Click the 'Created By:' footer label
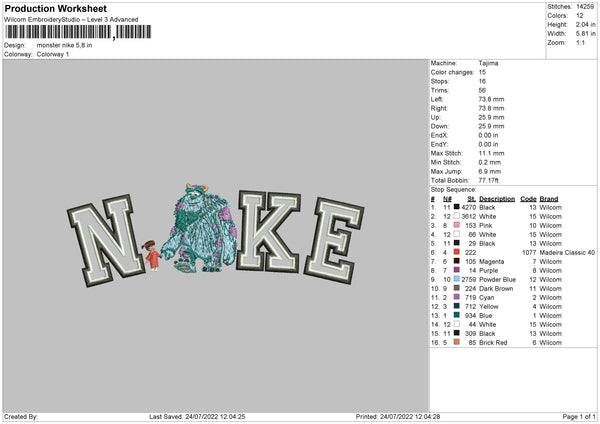600x424 pixels. pyautogui.click(x=21, y=416)
